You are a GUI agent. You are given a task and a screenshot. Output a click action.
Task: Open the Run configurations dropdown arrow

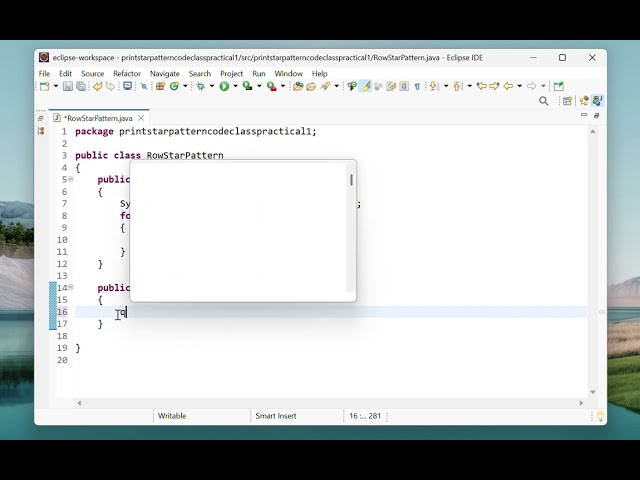click(235, 86)
